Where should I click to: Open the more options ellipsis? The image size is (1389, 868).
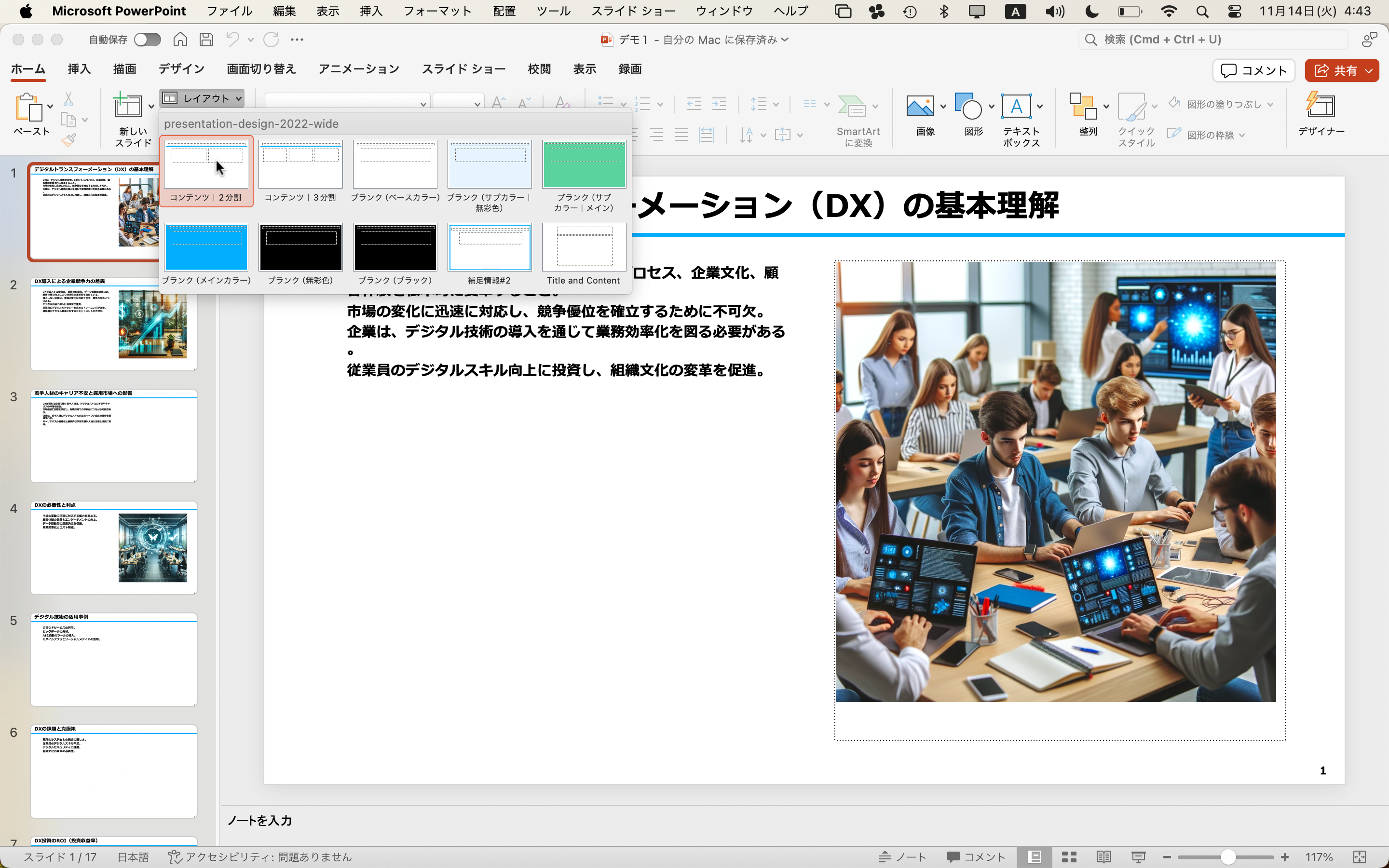(297, 40)
